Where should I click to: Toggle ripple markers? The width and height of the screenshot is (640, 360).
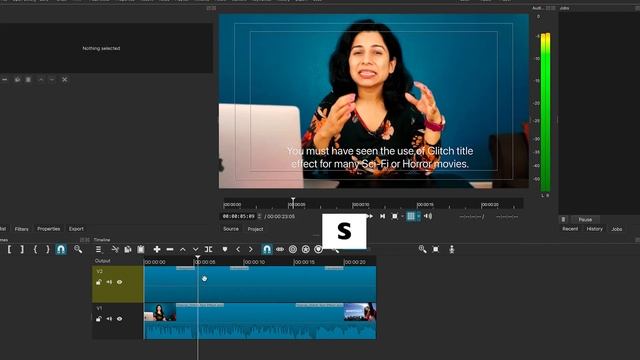(318, 249)
